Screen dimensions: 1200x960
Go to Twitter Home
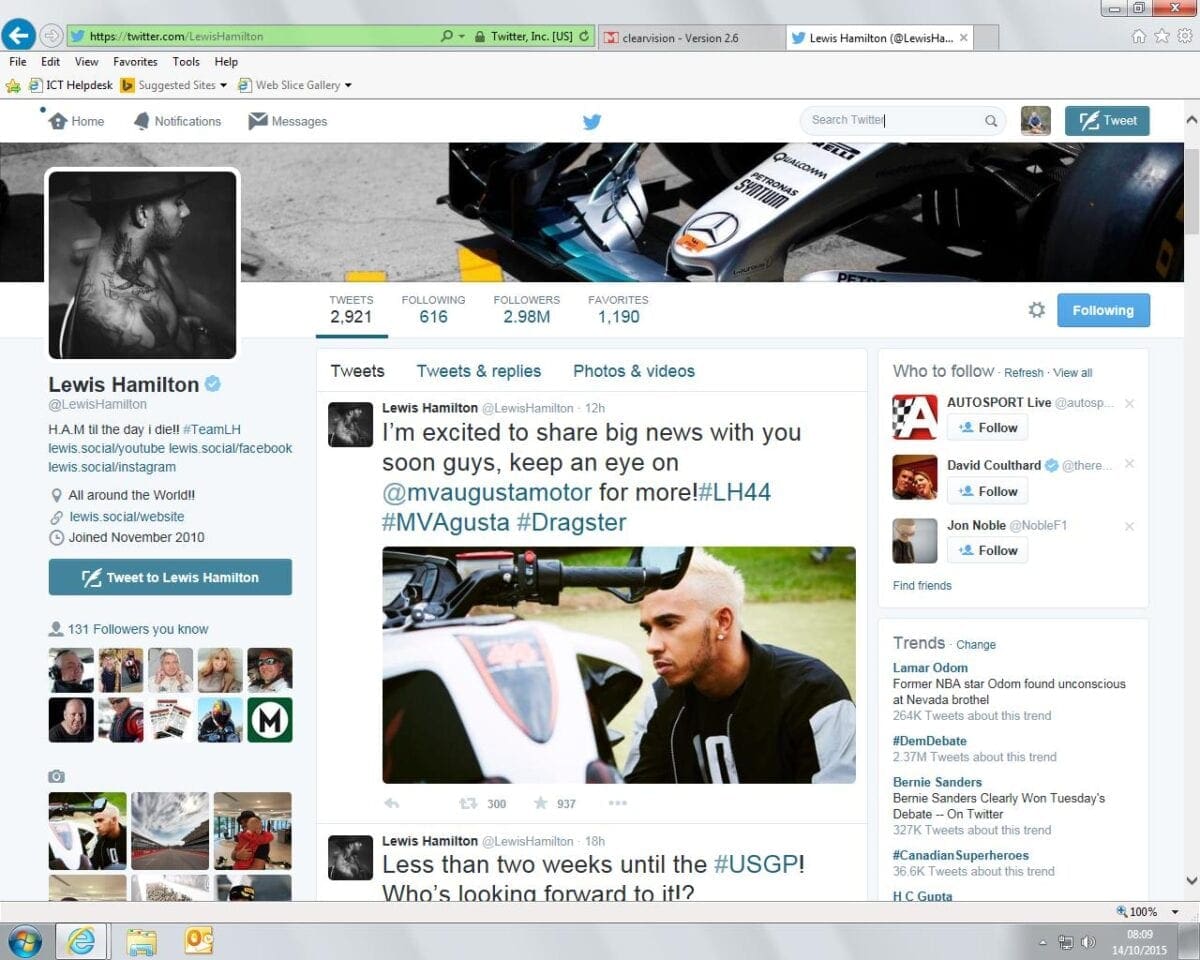76,121
